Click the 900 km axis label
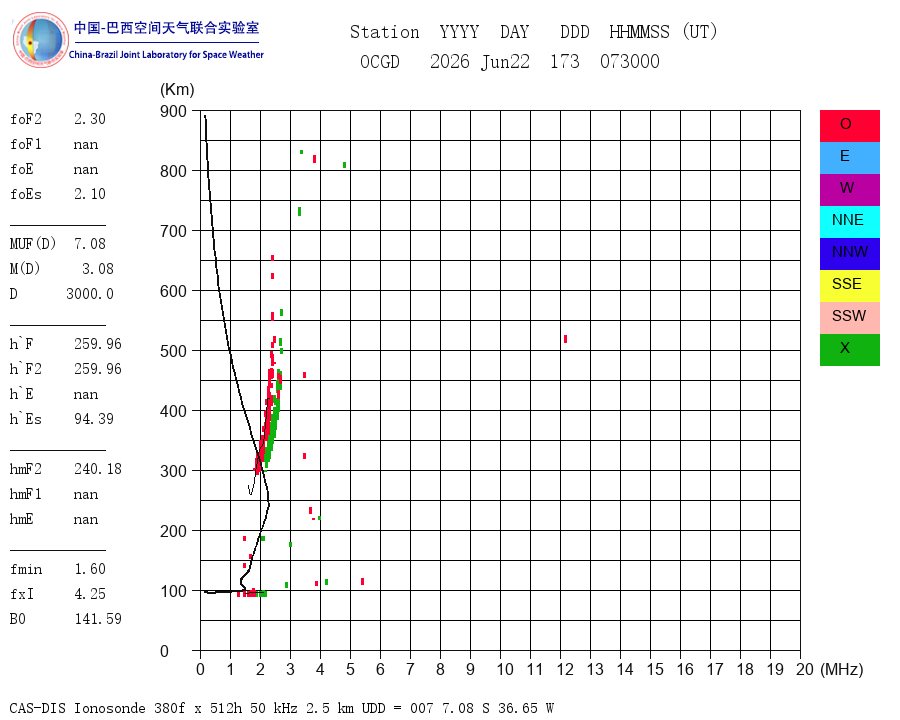Screen dimensions: 900x720 (x=173, y=111)
